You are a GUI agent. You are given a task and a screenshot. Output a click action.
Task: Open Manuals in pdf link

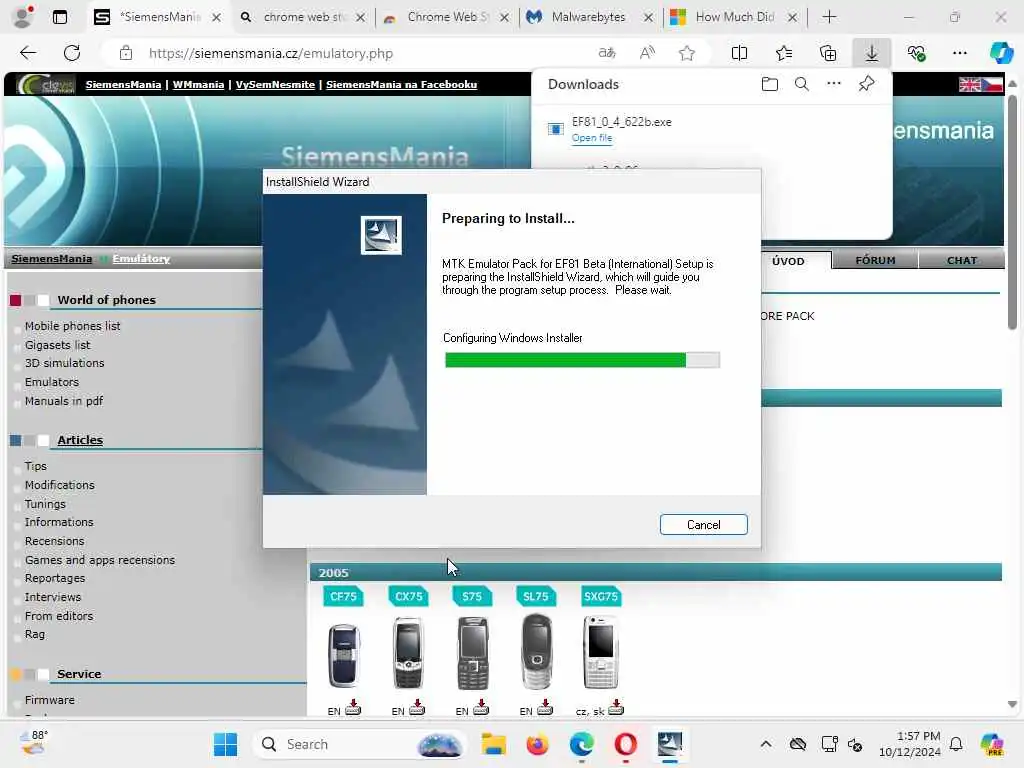click(x=64, y=401)
